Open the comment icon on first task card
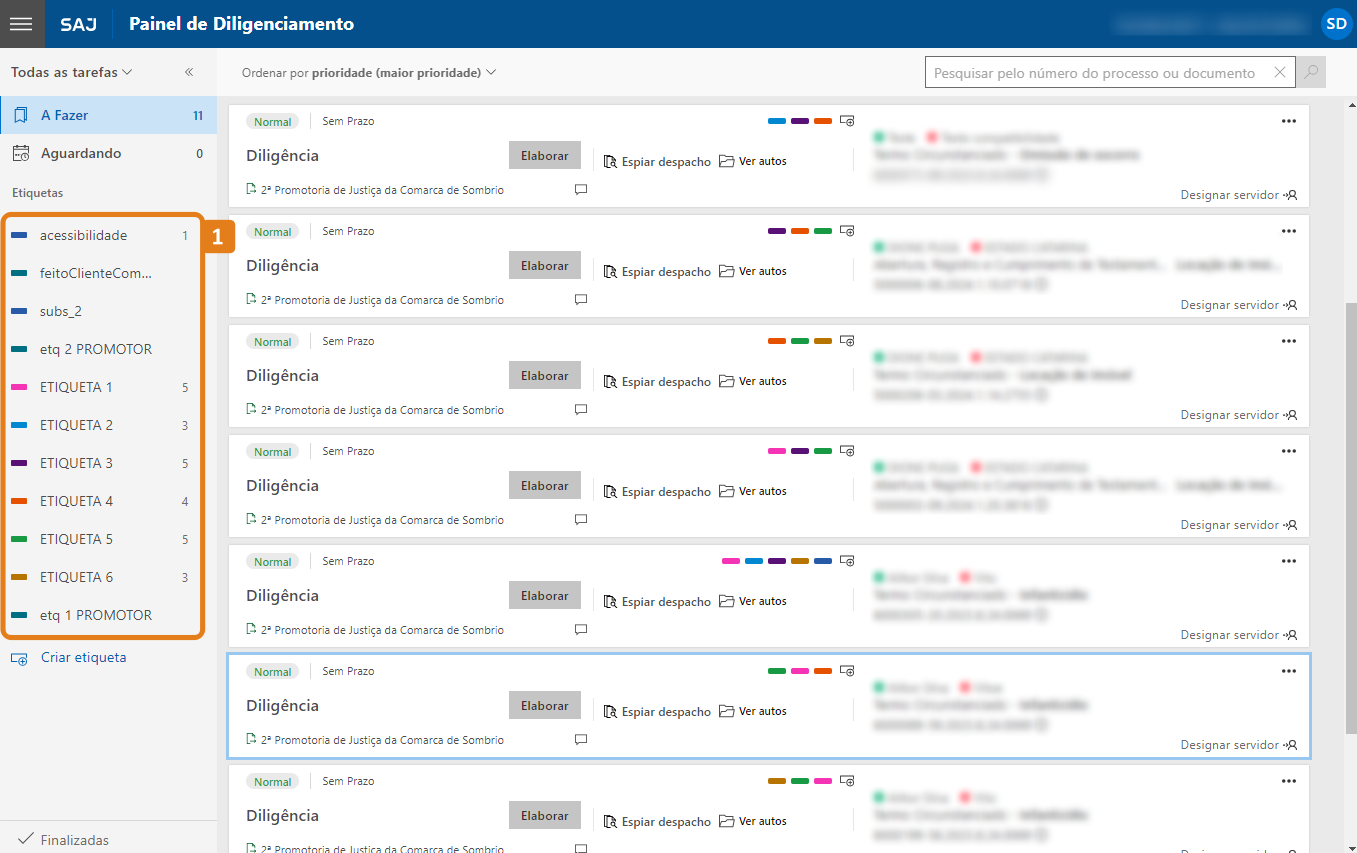Image resolution: width=1357 pixels, height=853 pixels. [581, 190]
